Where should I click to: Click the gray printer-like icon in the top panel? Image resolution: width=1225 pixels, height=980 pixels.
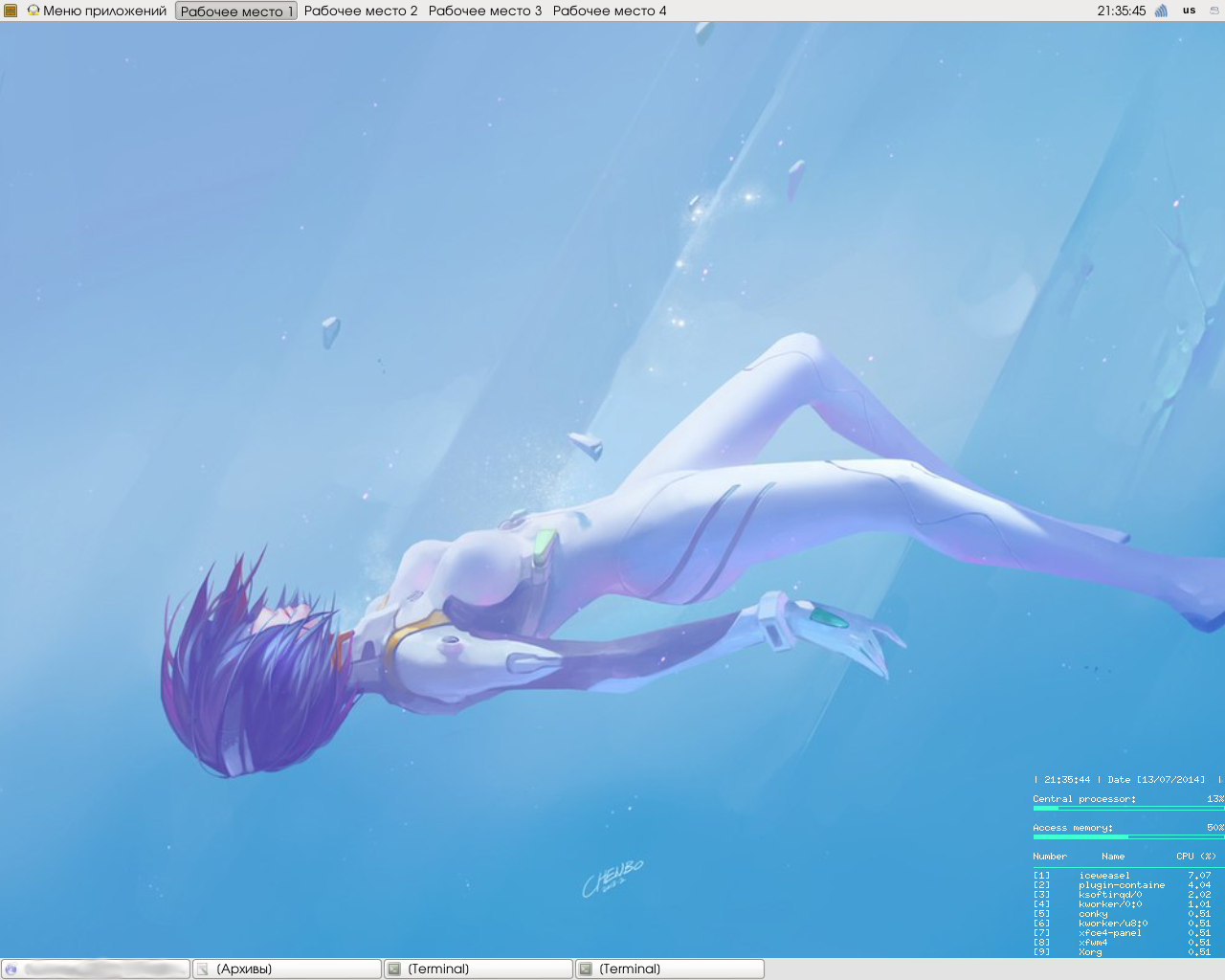[x=1214, y=11]
